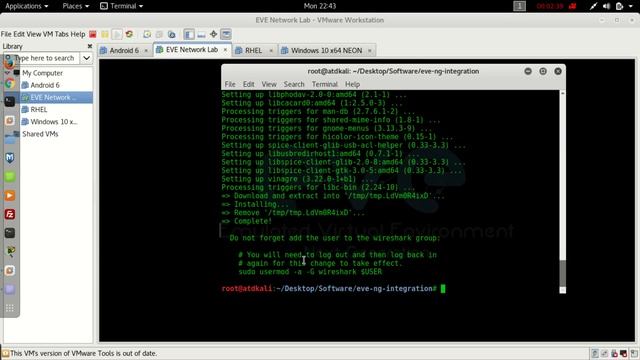Open the Places menu in top bar
The width and height of the screenshot is (640, 360).
(76, 6)
